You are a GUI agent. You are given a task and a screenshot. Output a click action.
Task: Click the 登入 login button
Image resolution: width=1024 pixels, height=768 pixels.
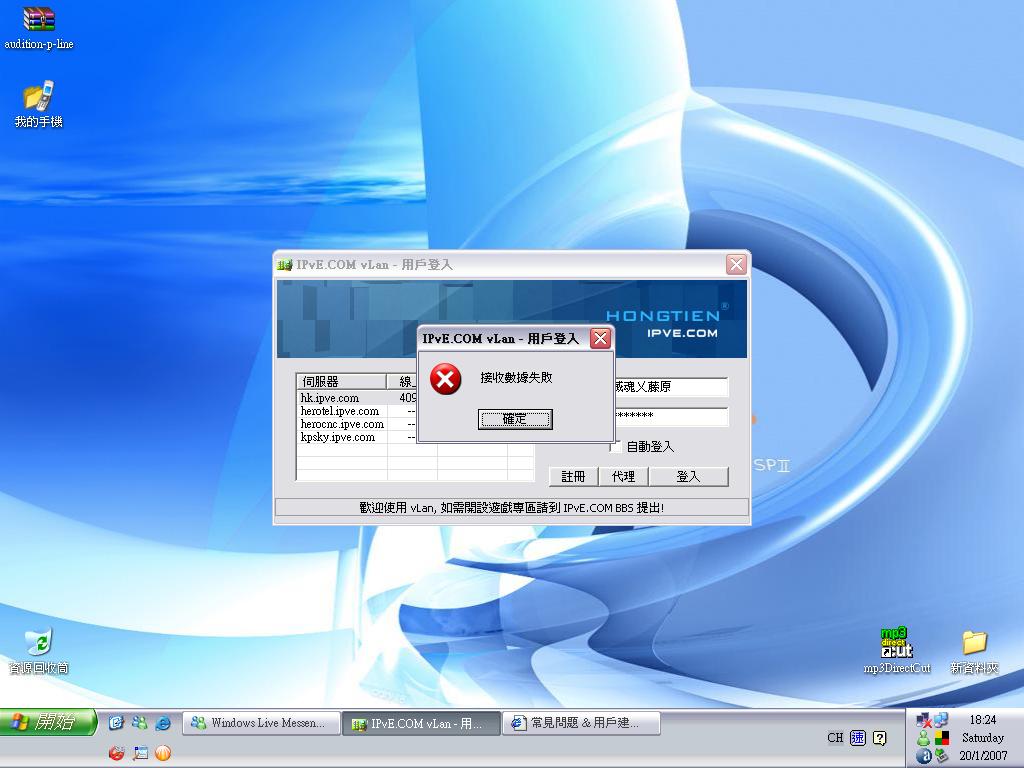point(688,477)
